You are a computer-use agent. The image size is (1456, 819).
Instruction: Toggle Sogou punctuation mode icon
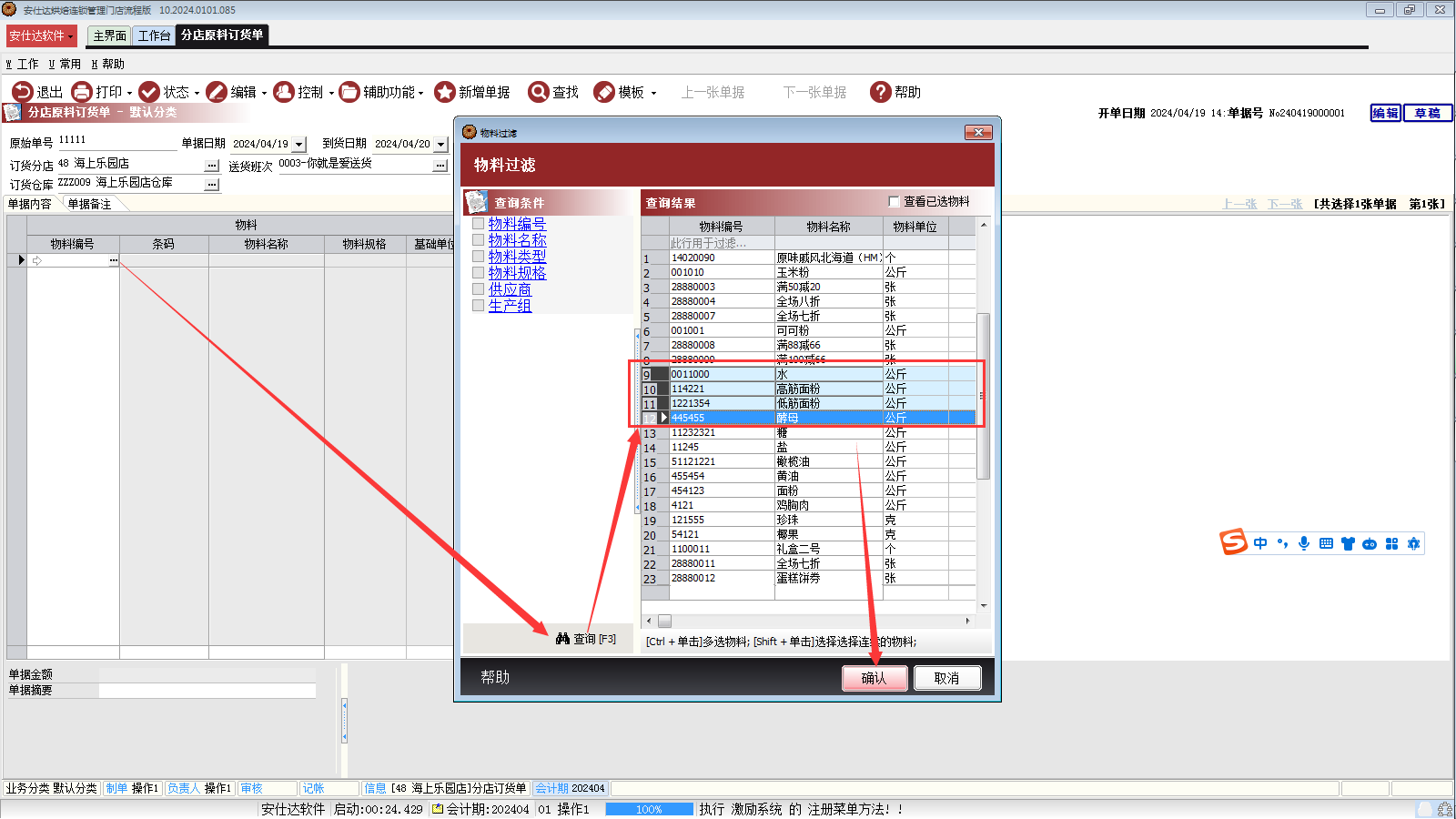click(x=1282, y=543)
